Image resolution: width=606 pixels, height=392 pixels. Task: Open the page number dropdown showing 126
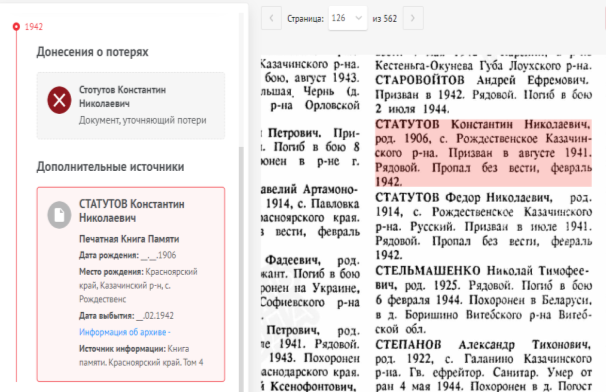[347, 18]
